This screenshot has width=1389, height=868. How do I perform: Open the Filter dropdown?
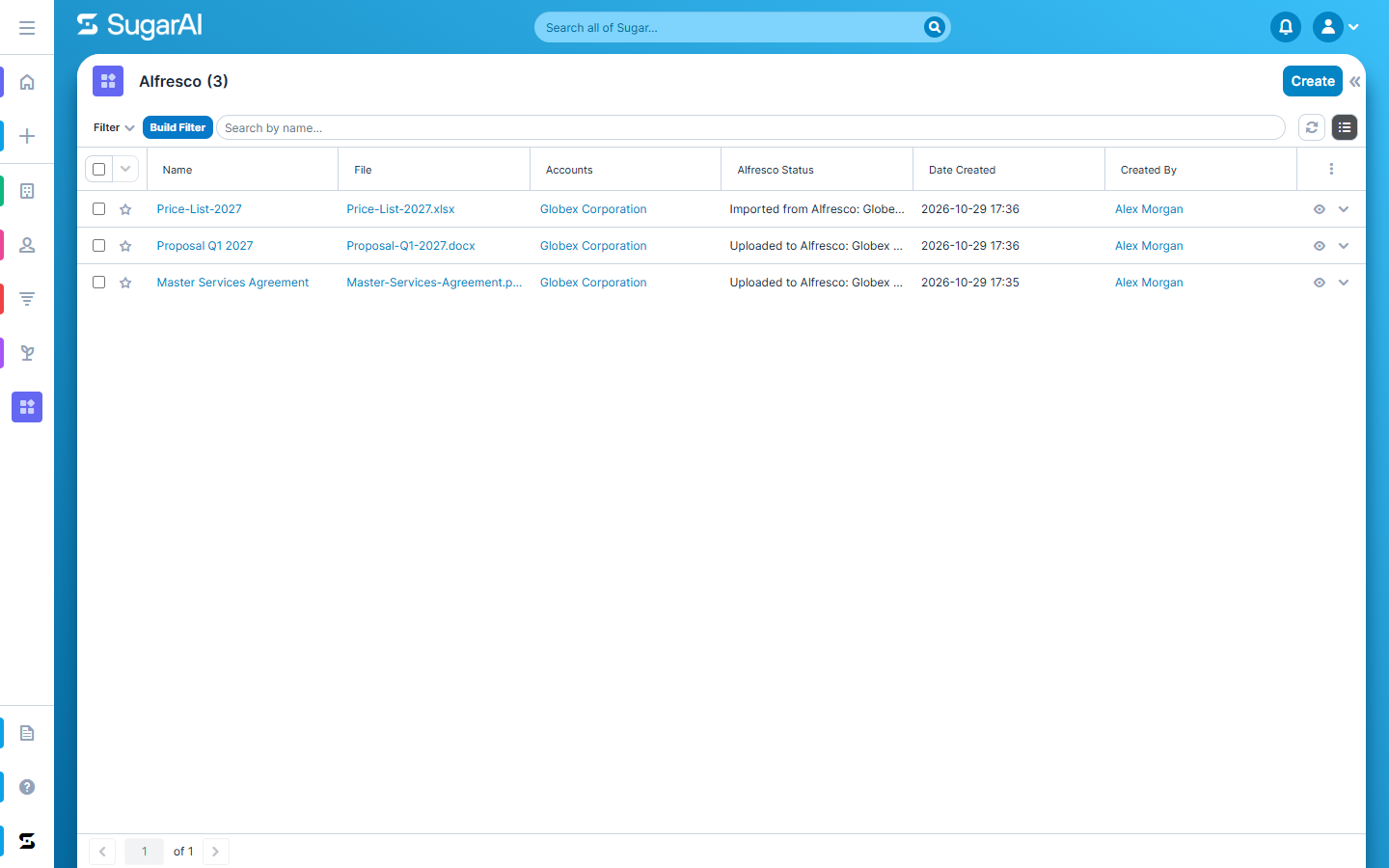114,127
